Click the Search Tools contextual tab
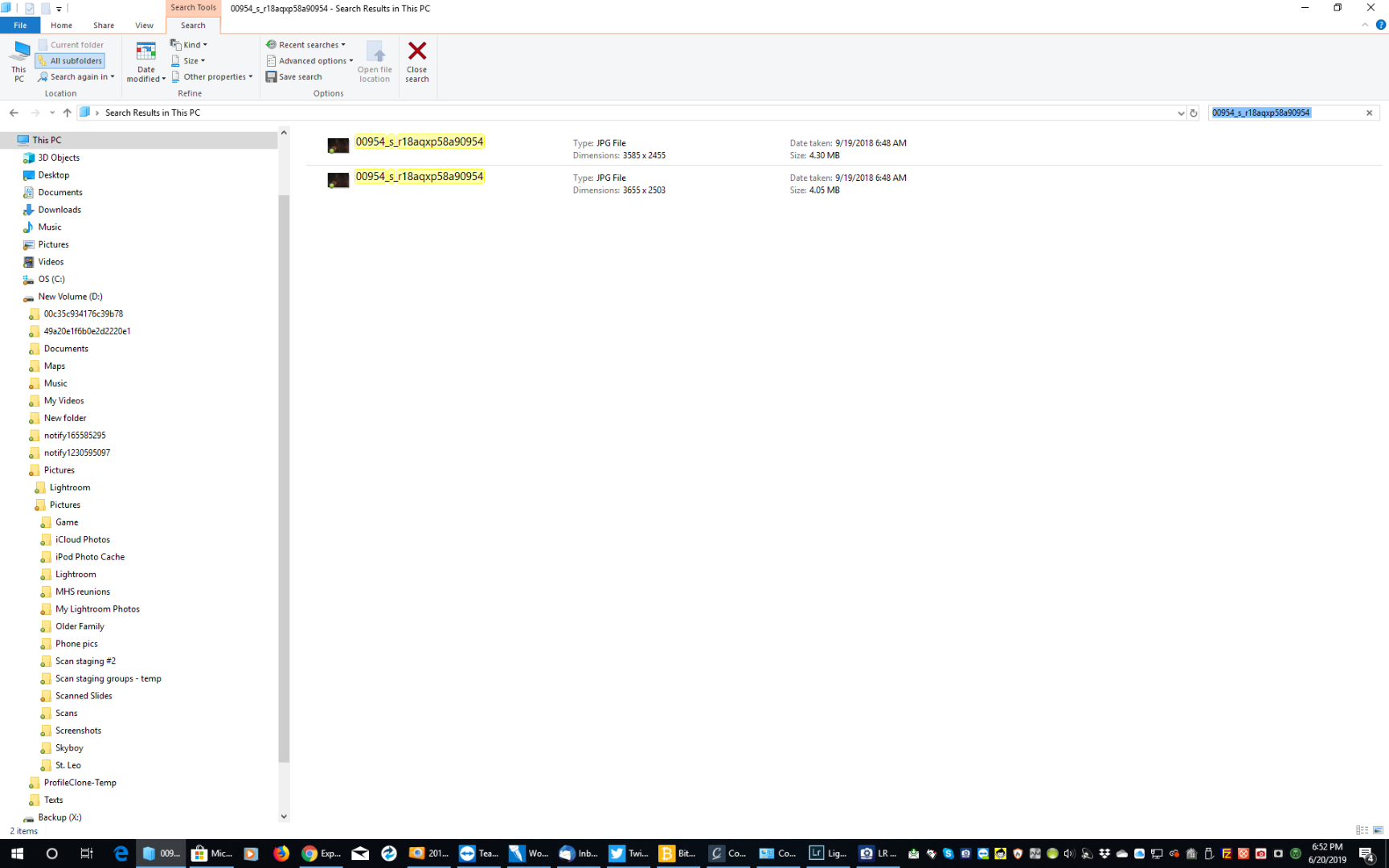1389x868 pixels. point(193,8)
